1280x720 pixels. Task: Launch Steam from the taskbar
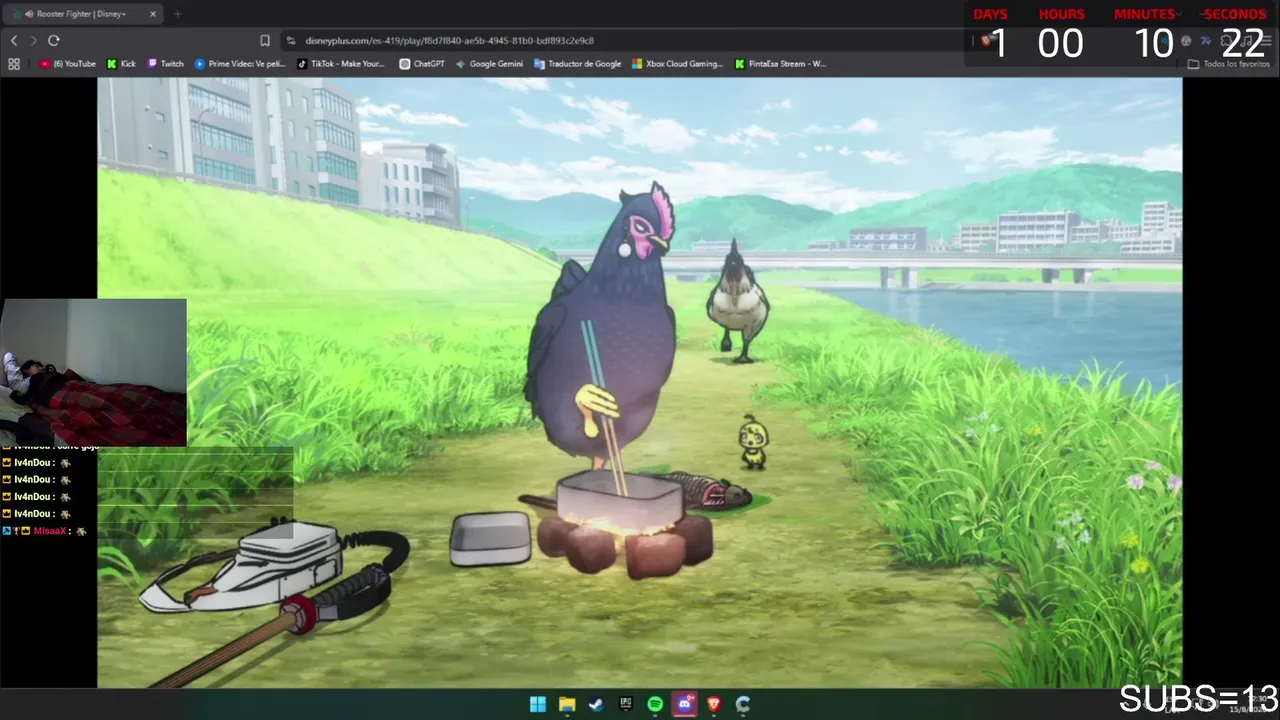tap(596, 704)
